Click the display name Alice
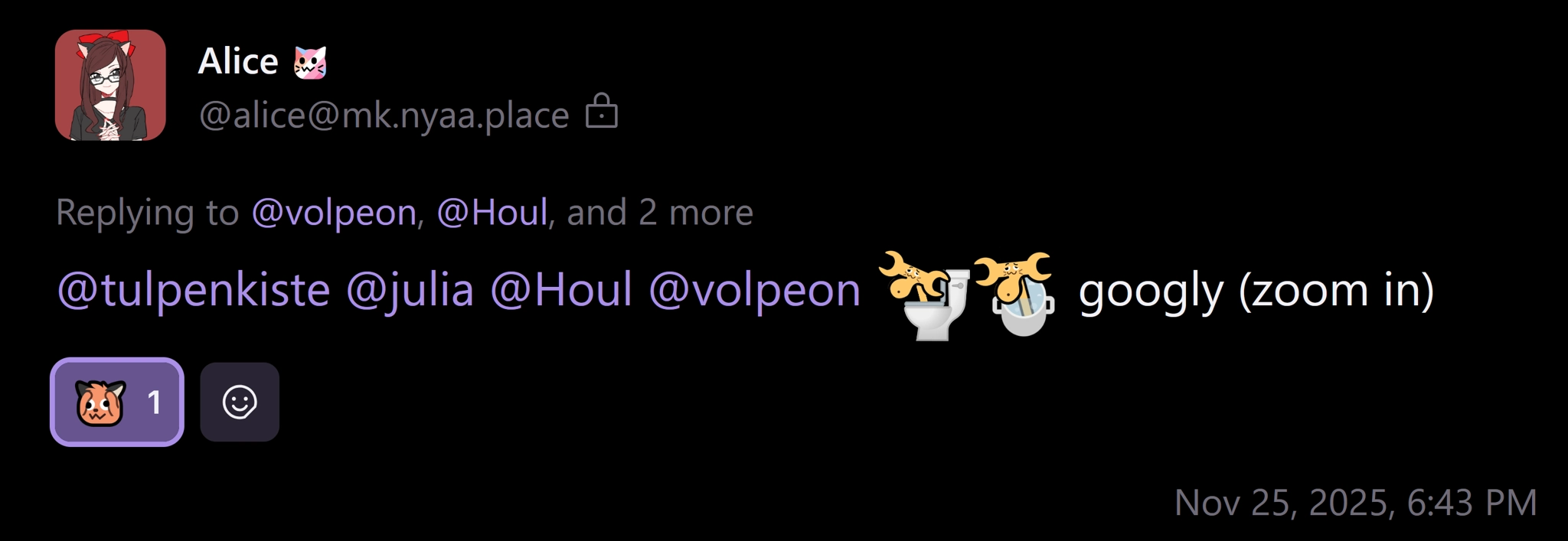This screenshot has height=541, width=1568. click(x=238, y=61)
